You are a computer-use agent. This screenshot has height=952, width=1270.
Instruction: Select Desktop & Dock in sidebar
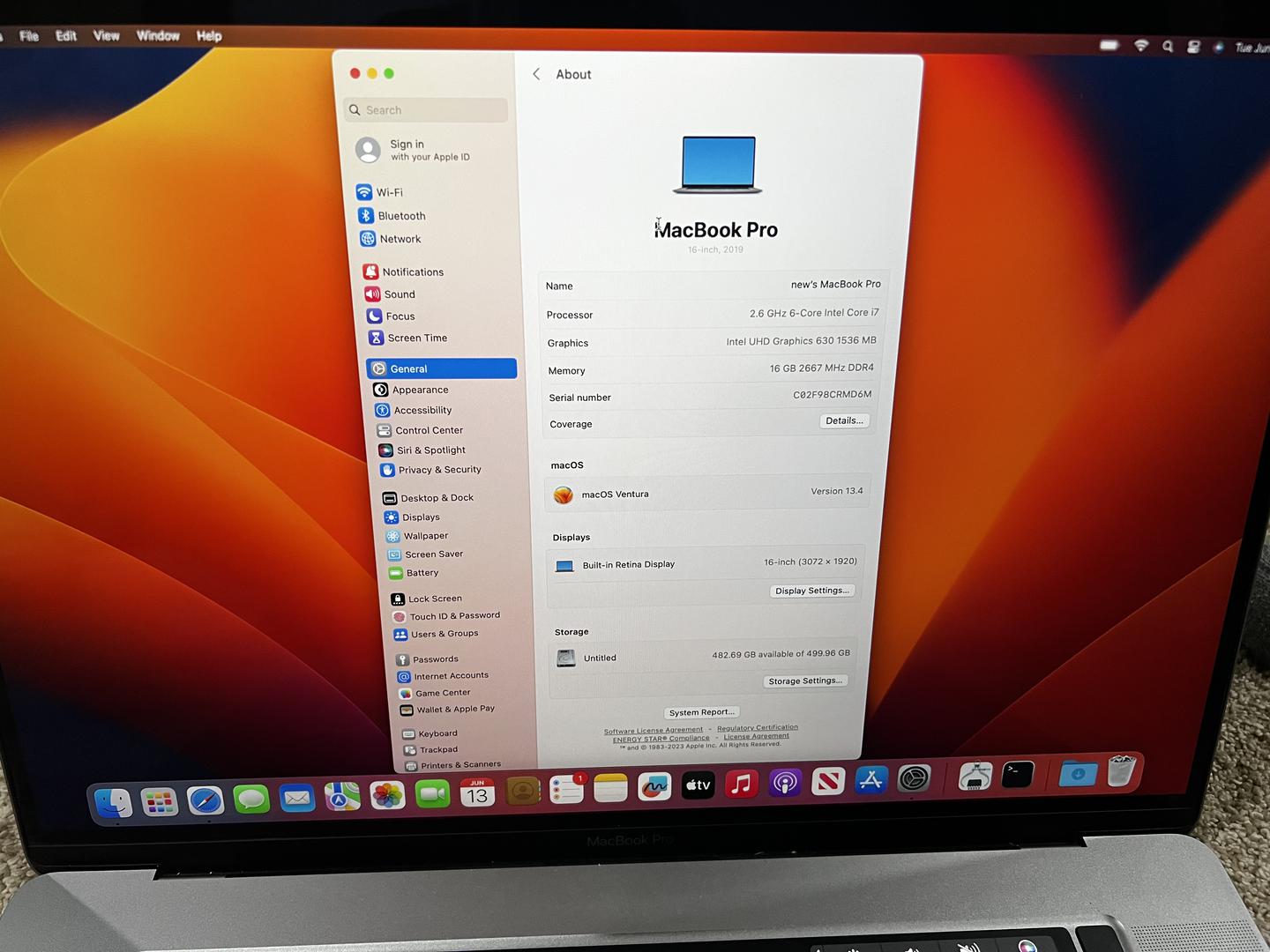429,498
